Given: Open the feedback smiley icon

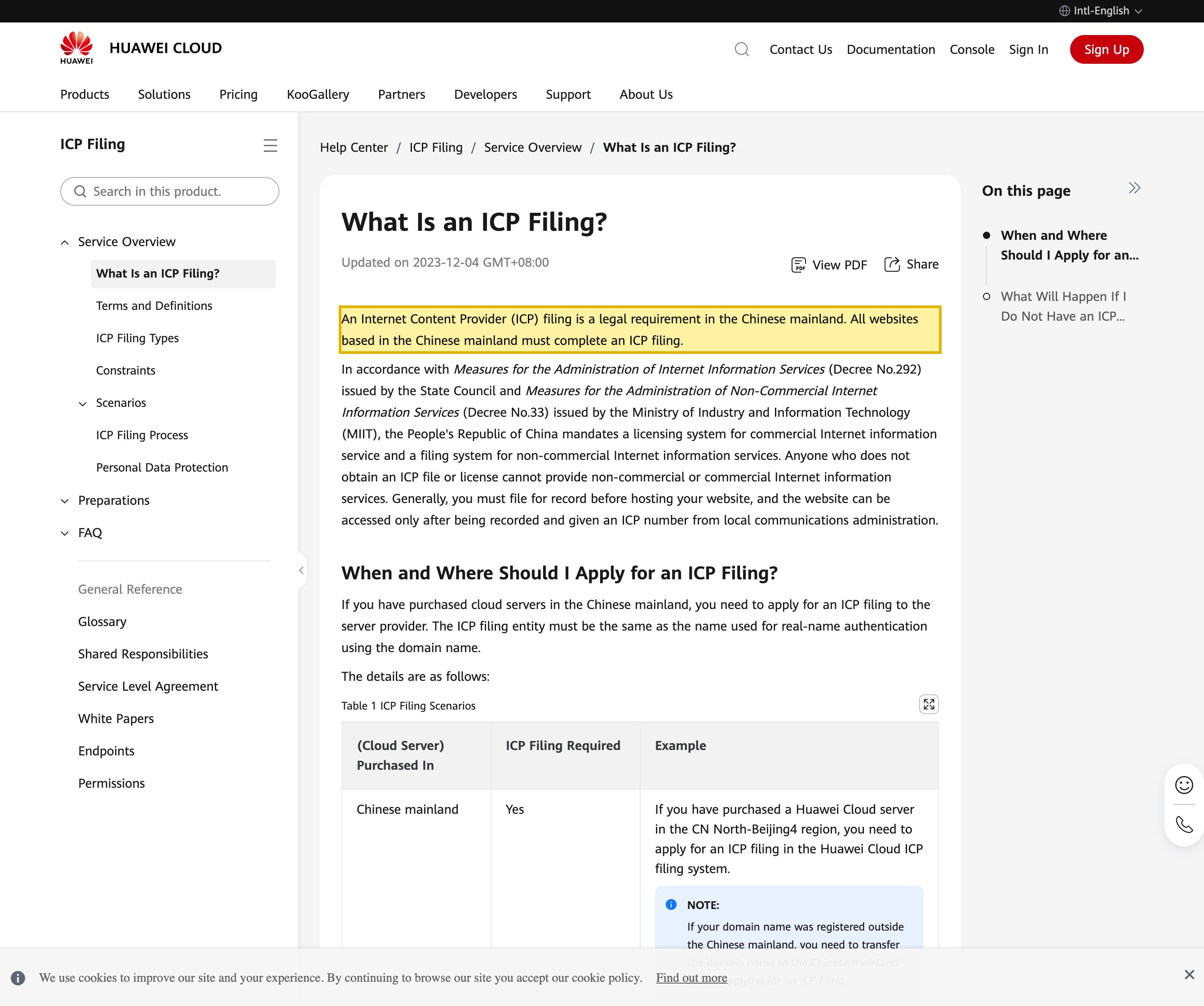Looking at the screenshot, I should [x=1184, y=785].
